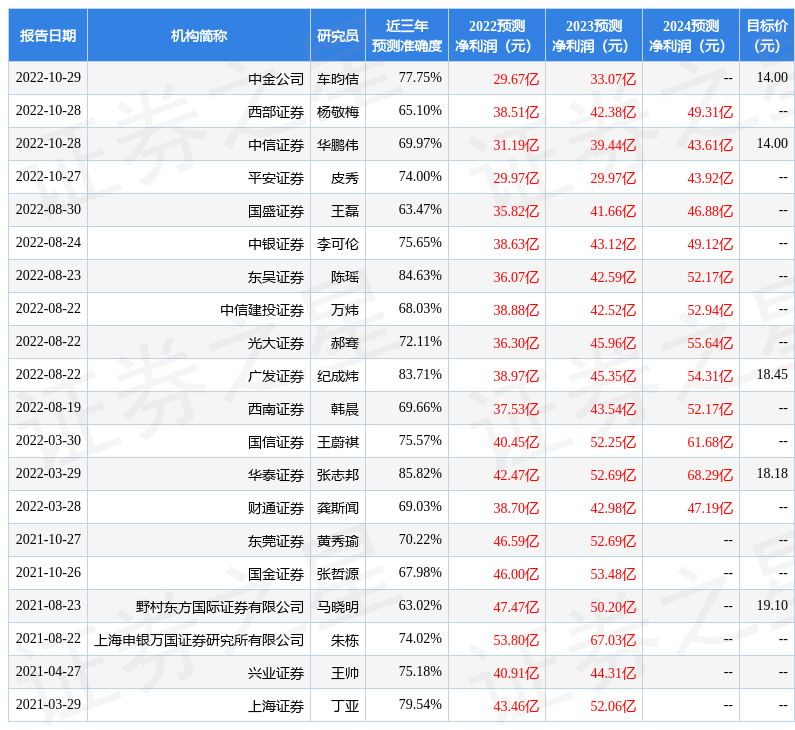Click 2022 profit forecast 40.91亿
The image size is (795, 730).
516,673
